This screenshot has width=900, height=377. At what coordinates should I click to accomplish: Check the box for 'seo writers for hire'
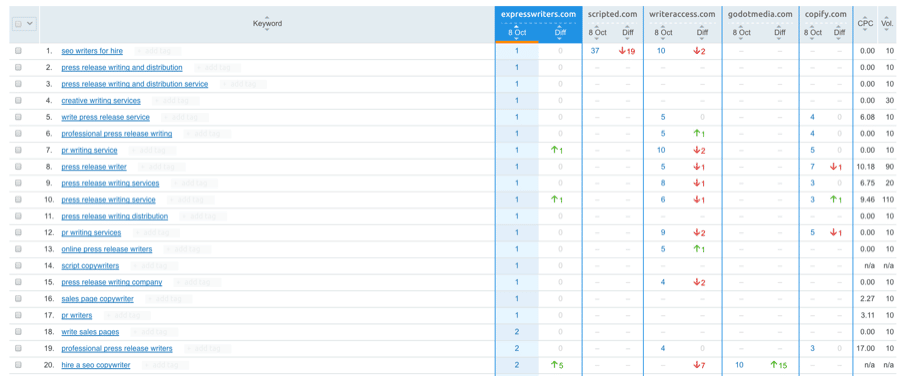[x=18, y=50]
